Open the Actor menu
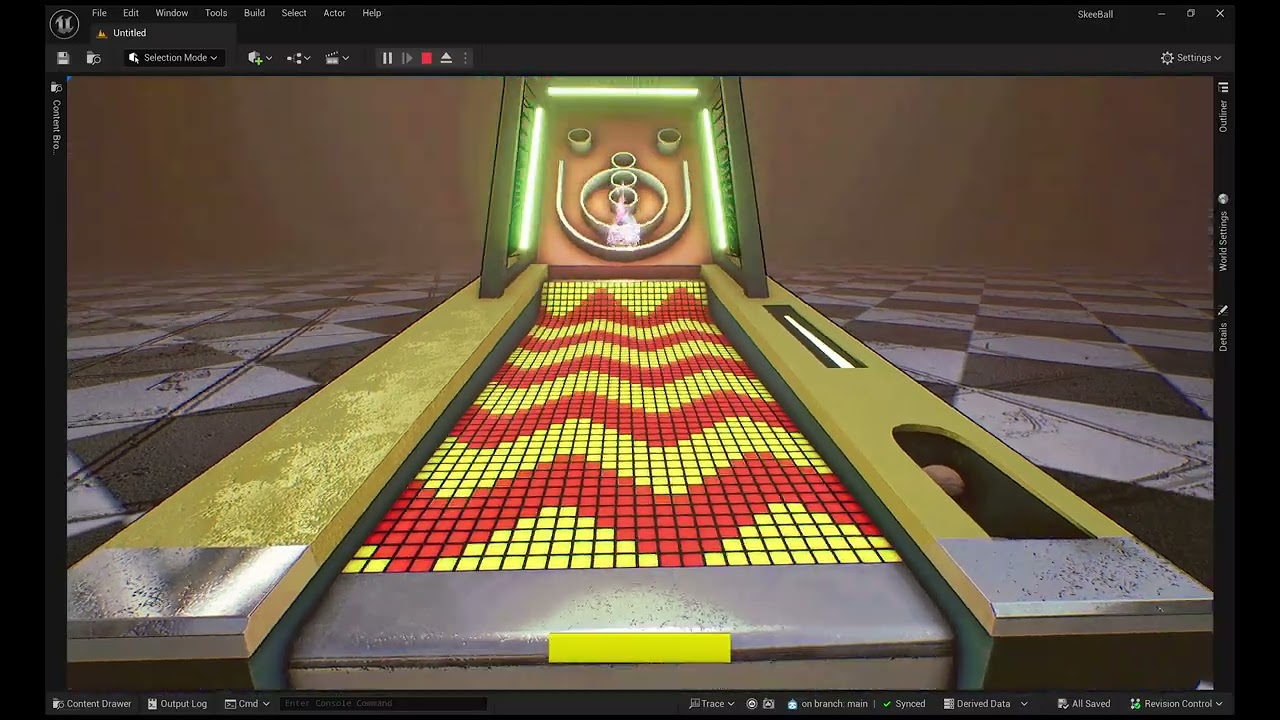The width and height of the screenshot is (1280, 720). (x=334, y=13)
